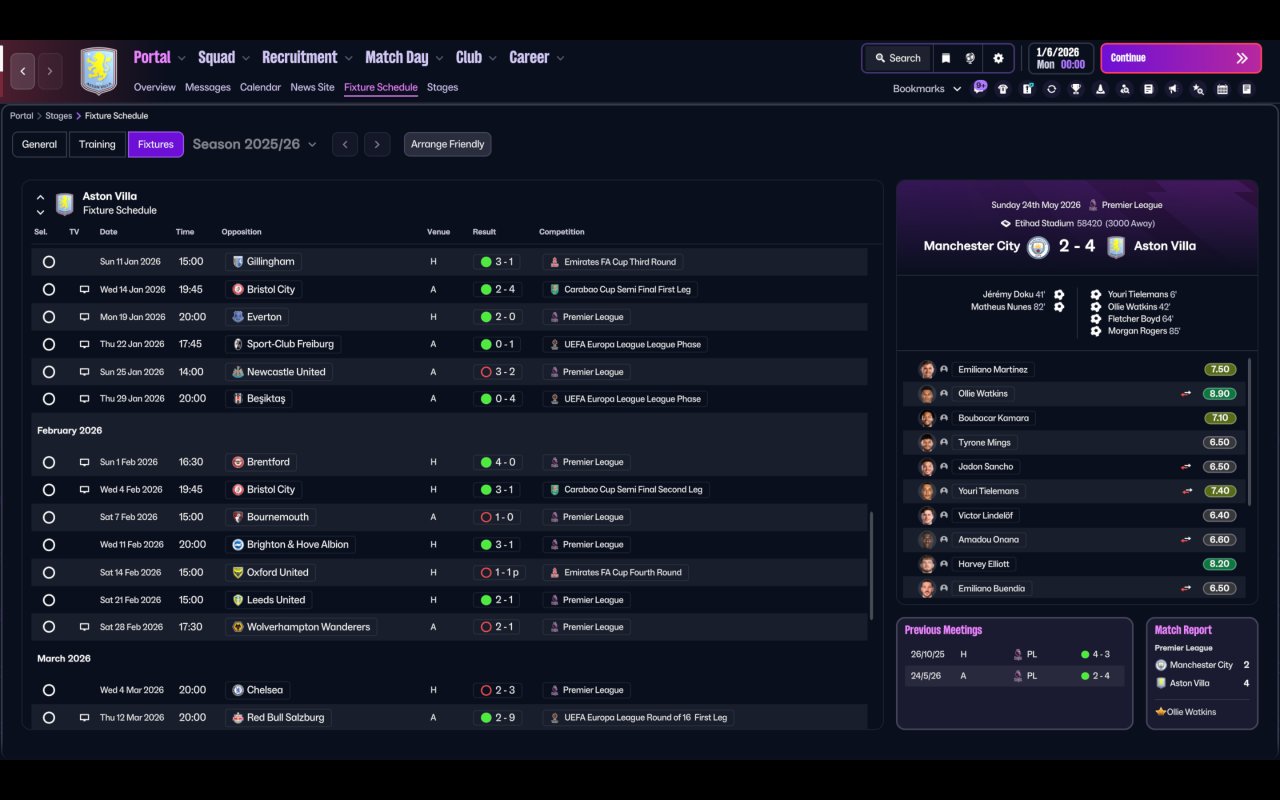The height and width of the screenshot is (800, 1280).
Task: Switch to the Stages tab
Action: point(442,87)
